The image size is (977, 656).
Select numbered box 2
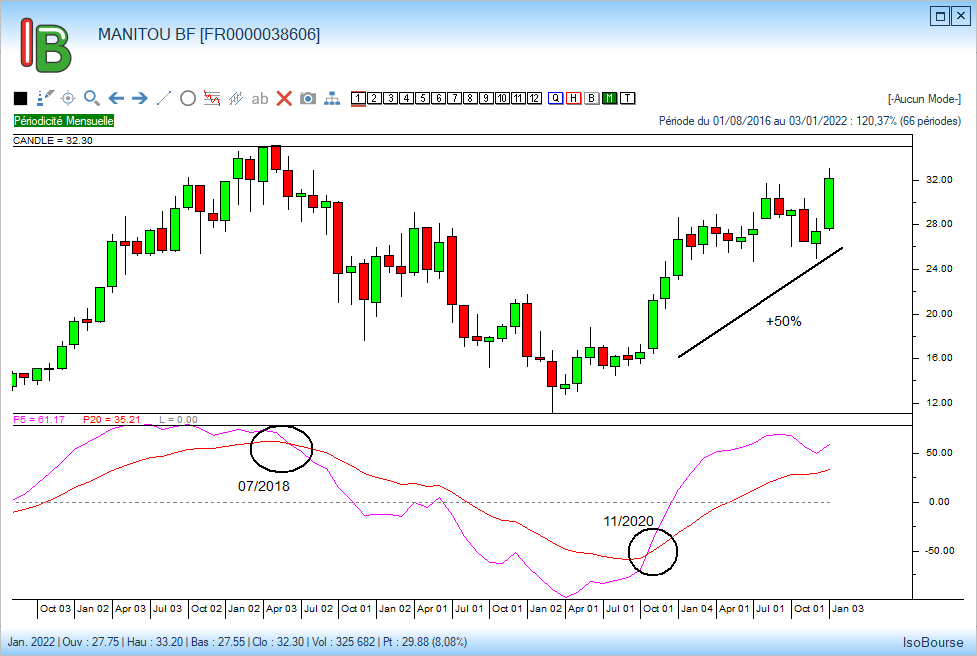pos(374,98)
